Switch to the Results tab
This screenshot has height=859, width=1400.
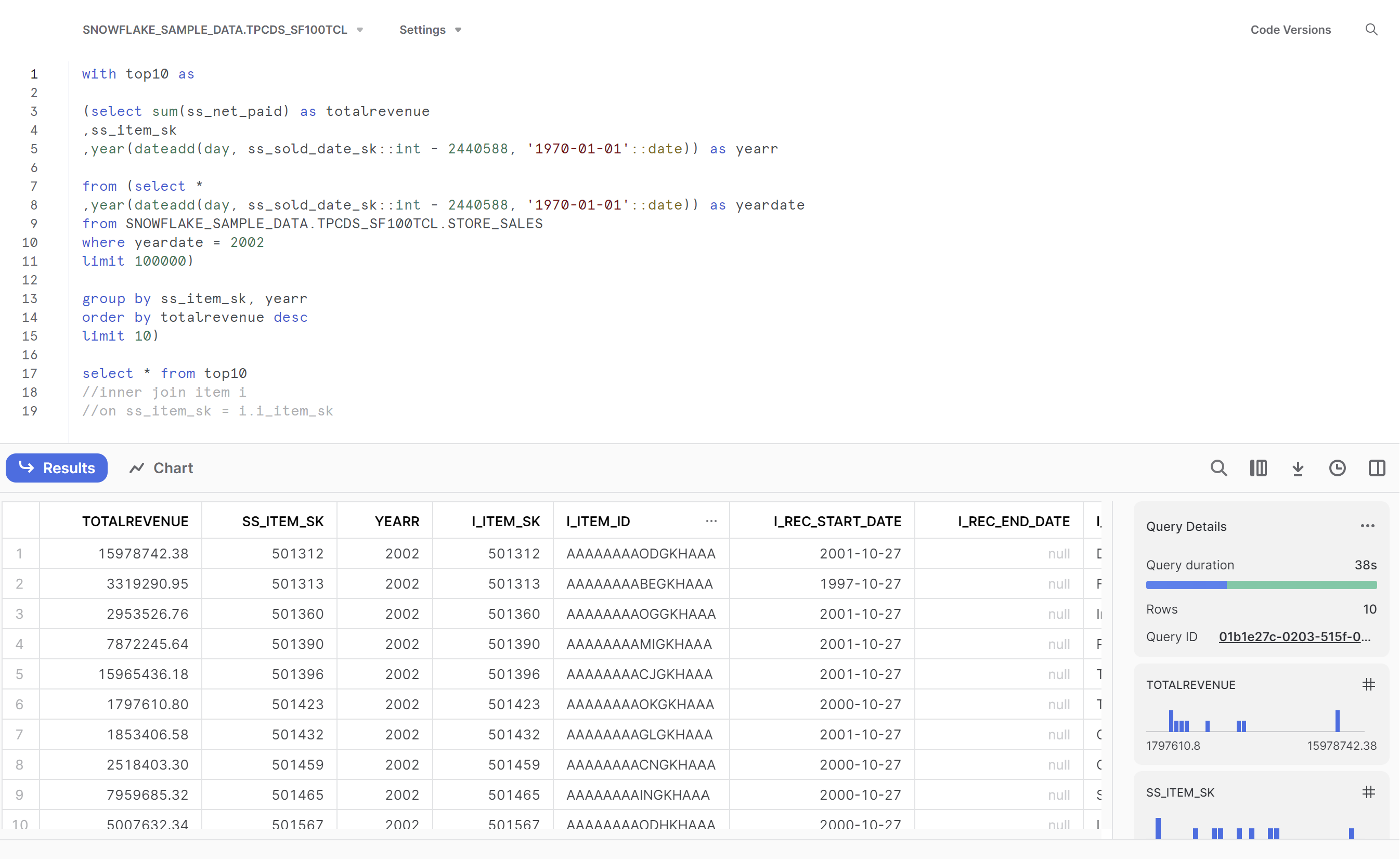tap(57, 468)
